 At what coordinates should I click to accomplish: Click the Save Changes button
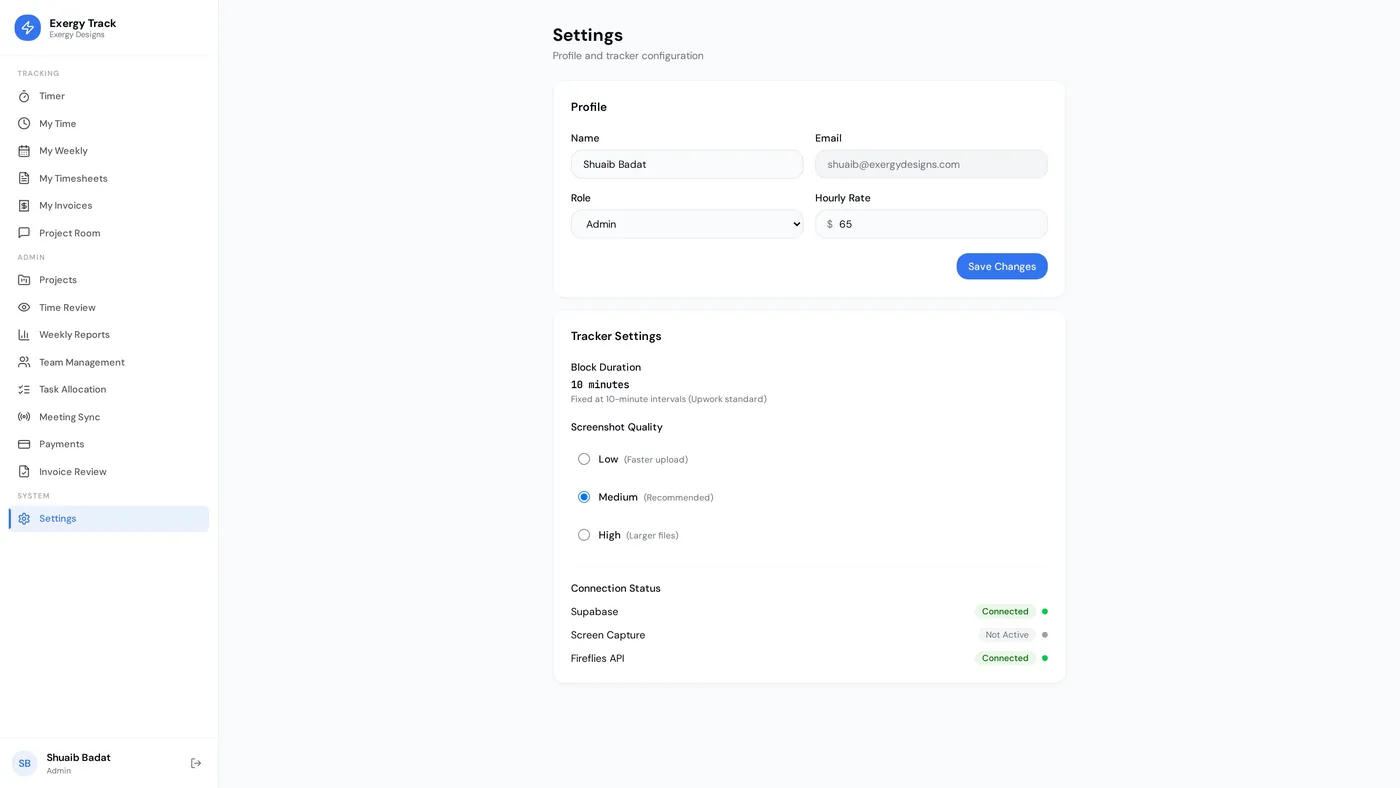1002,266
